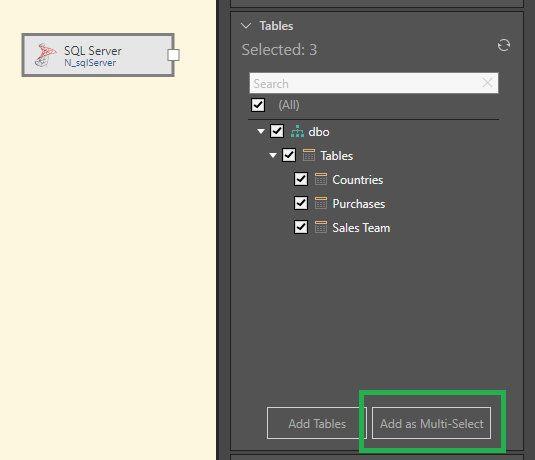Click the dbo schema icon
The width and height of the screenshot is (535, 460).
297,131
